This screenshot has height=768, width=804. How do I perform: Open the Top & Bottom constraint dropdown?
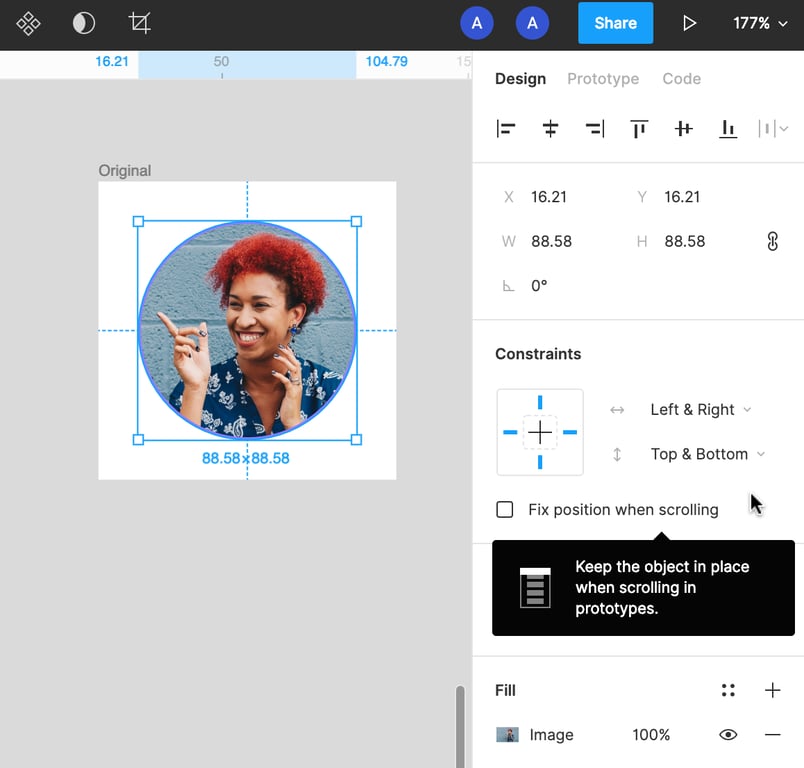707,454
